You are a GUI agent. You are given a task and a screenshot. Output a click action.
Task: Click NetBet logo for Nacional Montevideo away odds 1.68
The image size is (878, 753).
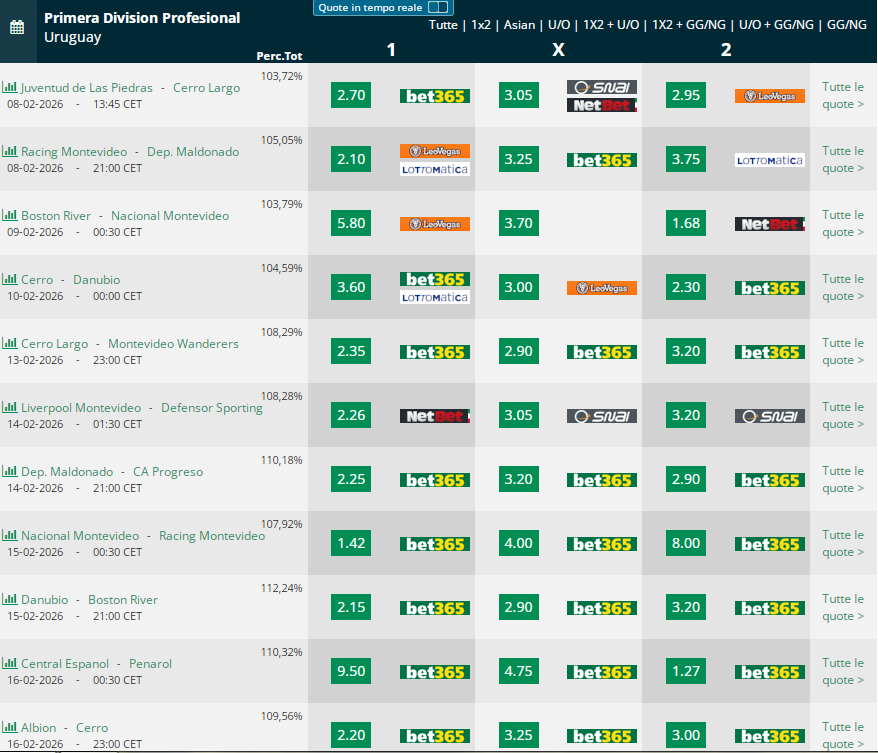pyautogui.click(x=769, y=224)
